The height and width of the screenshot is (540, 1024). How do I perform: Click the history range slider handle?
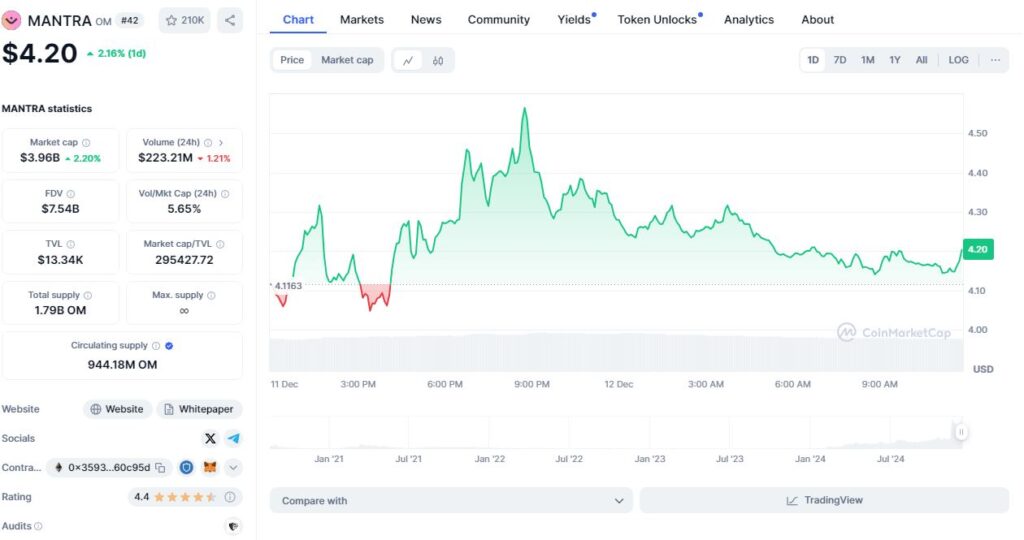click(x=961, y=432)
